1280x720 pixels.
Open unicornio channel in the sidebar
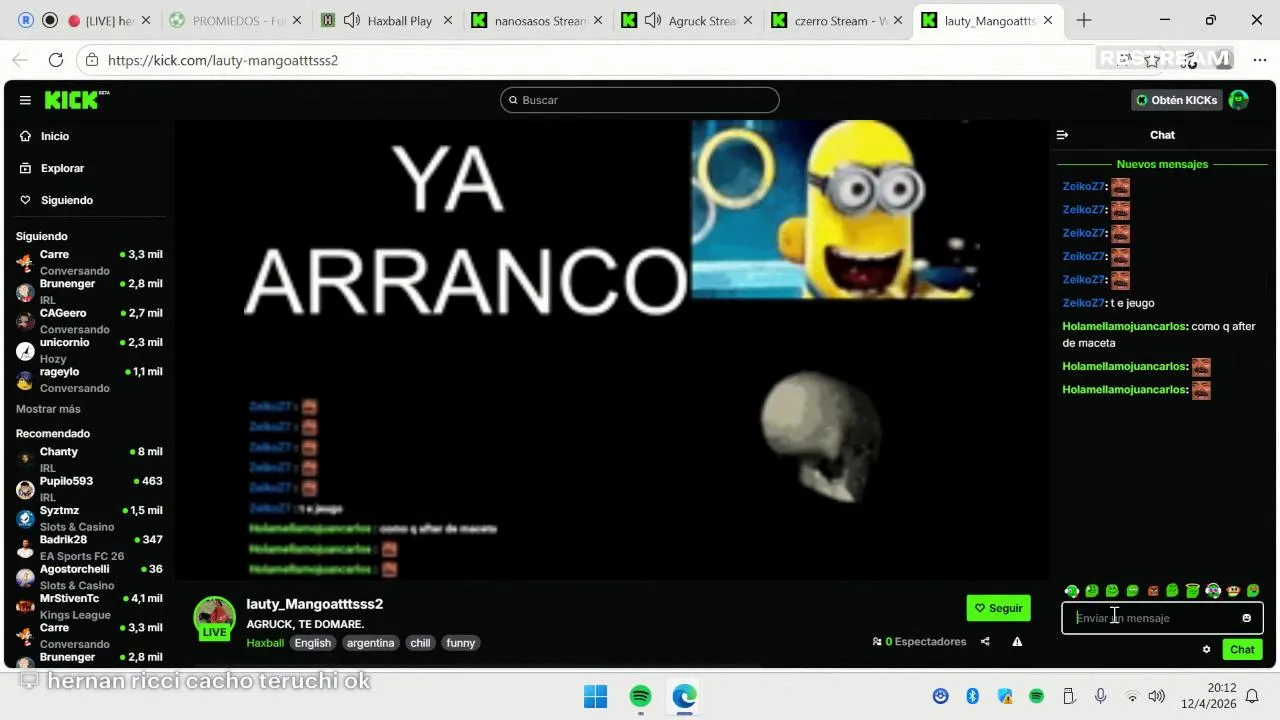pos(89,350)
